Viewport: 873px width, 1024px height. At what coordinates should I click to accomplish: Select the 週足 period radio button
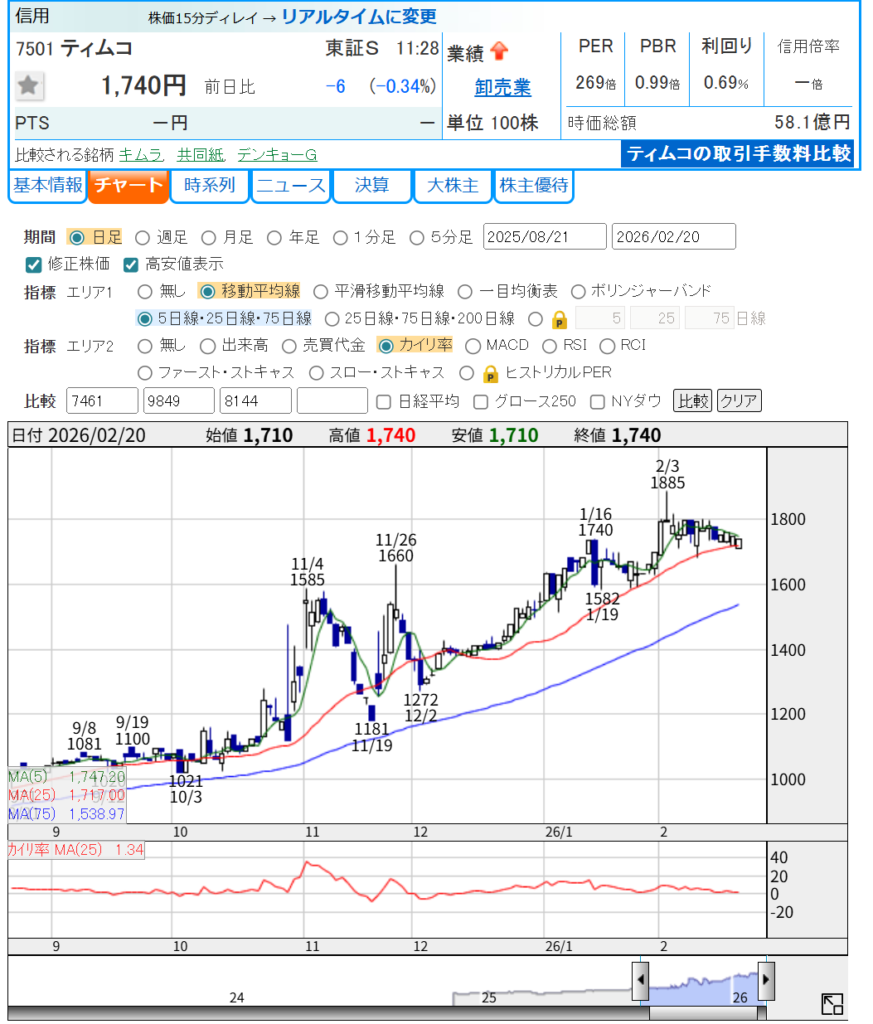click(142, 237)
